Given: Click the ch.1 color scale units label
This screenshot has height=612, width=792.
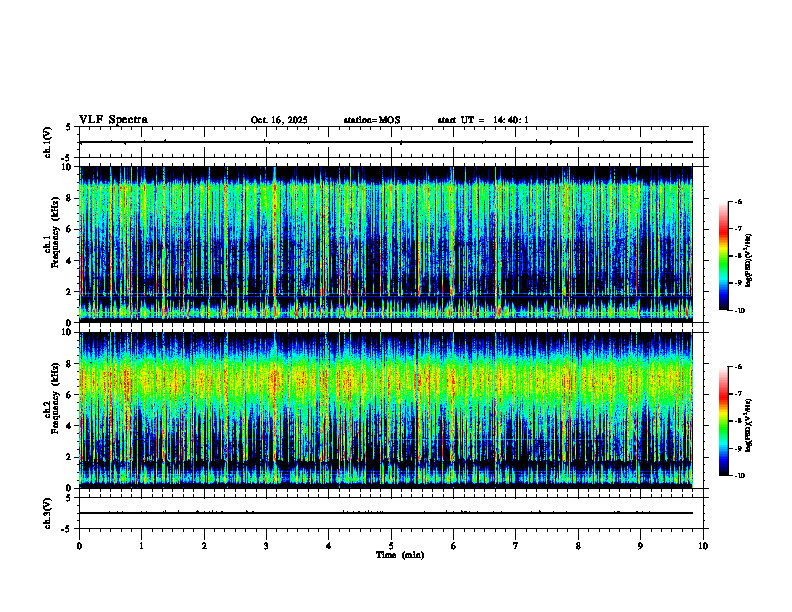Looking at the screenshot, I should [749, 260].
